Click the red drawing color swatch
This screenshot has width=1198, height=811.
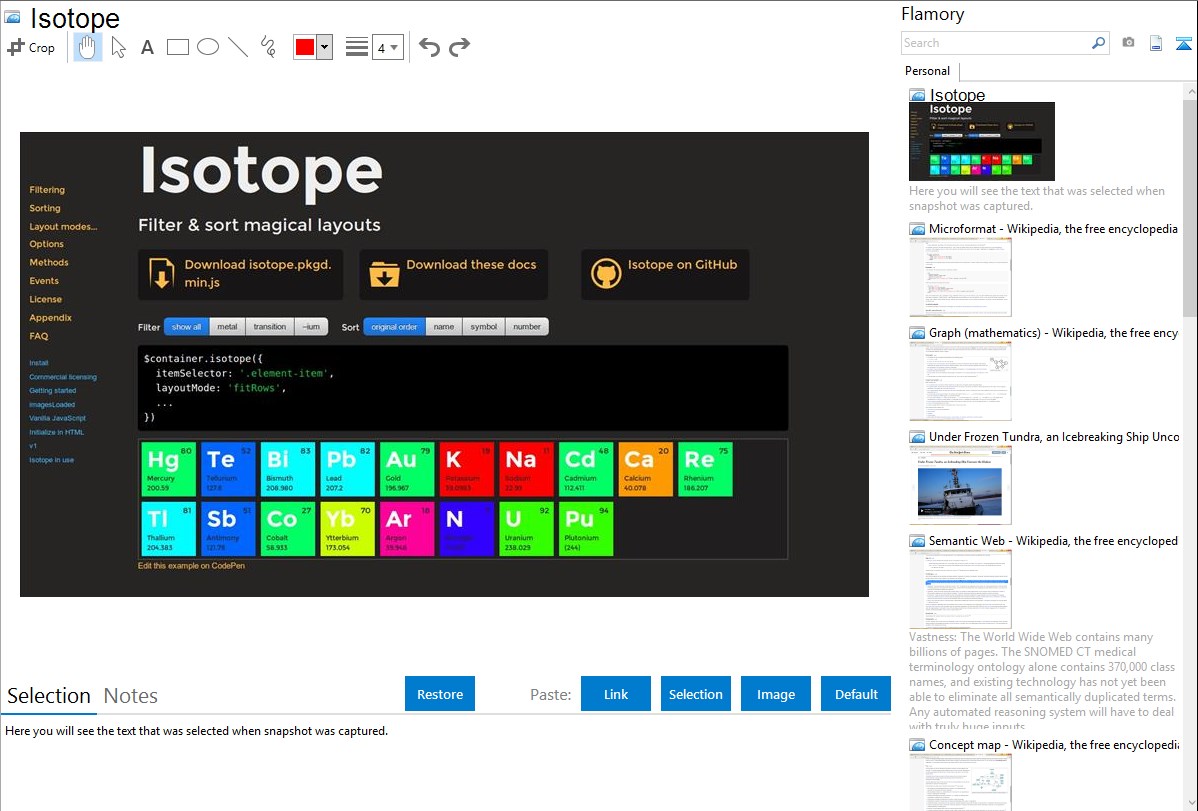tap(305, 47)
